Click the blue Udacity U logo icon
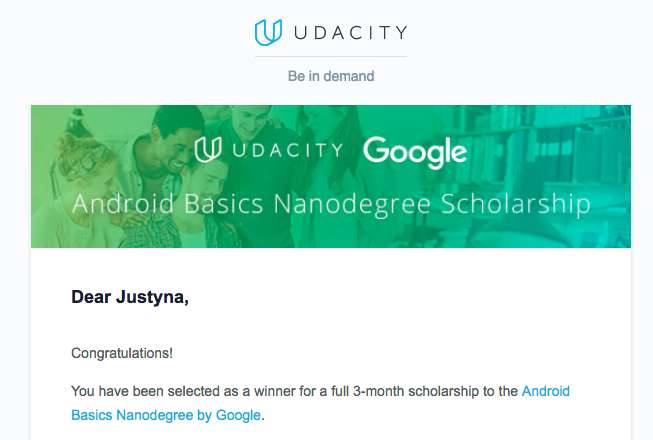This screenshot has width=653, height=440. [x=268, y=32]
